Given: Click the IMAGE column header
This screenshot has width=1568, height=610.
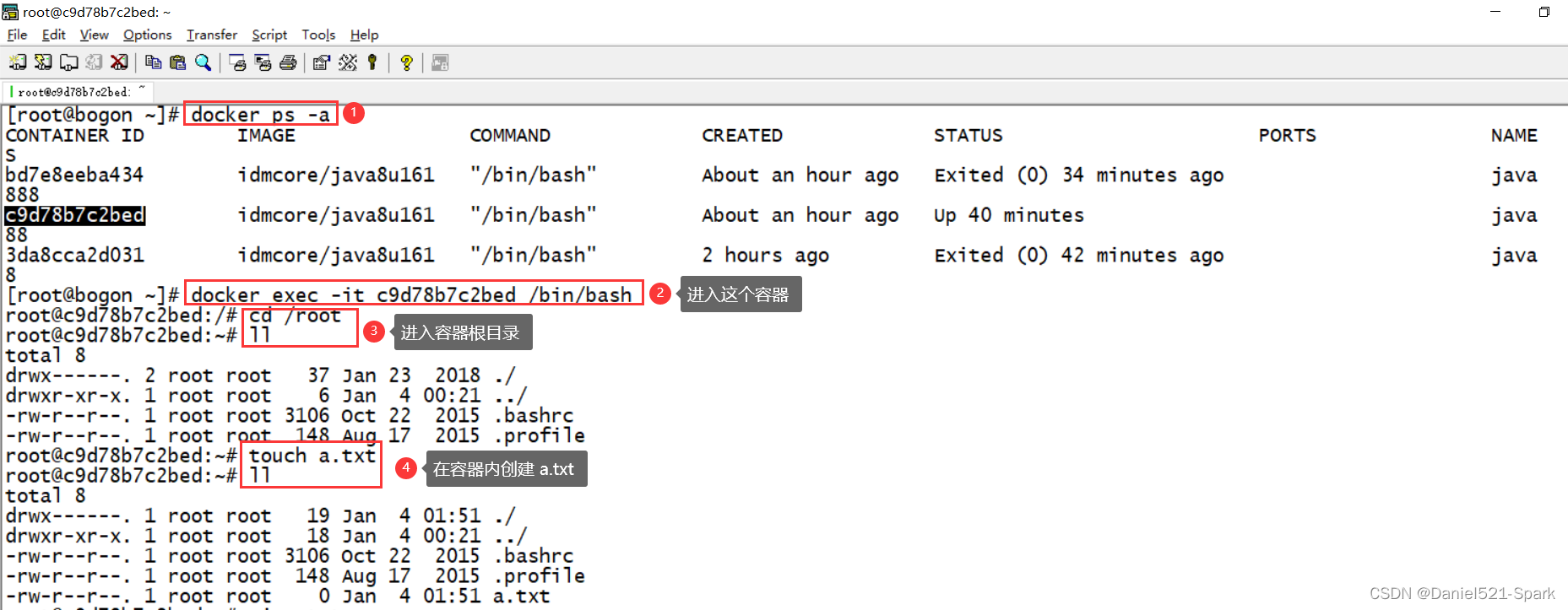Looking at the screenshot, I should point(266,135).
